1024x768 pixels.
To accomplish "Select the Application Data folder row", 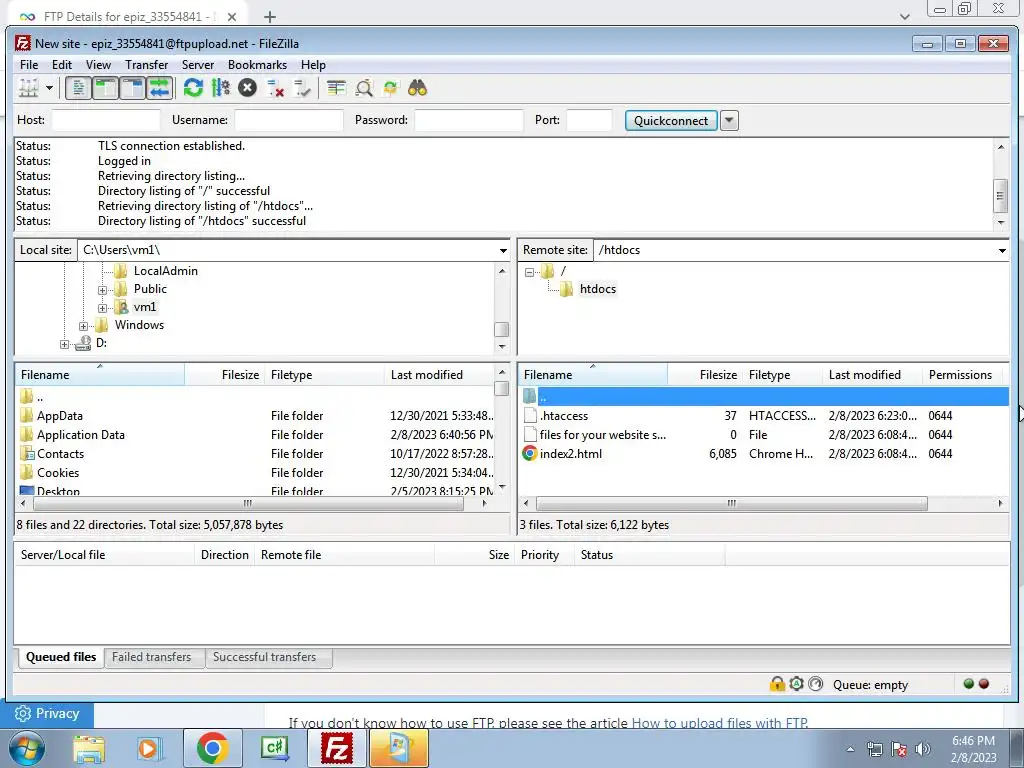I will (257, 434).
